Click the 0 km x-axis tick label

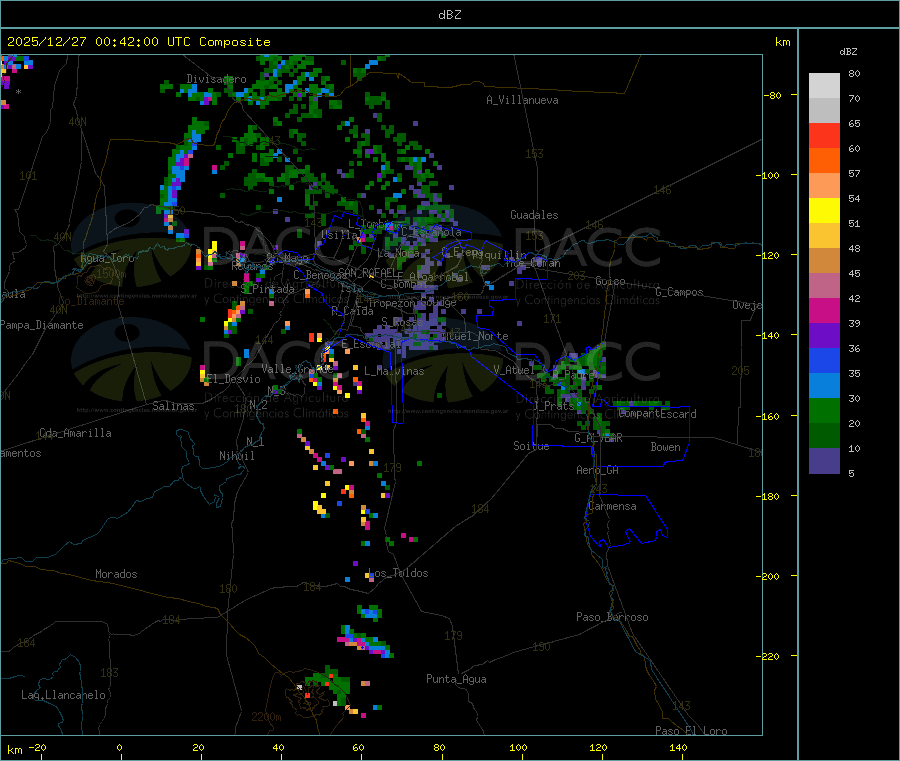coord(119,747)
